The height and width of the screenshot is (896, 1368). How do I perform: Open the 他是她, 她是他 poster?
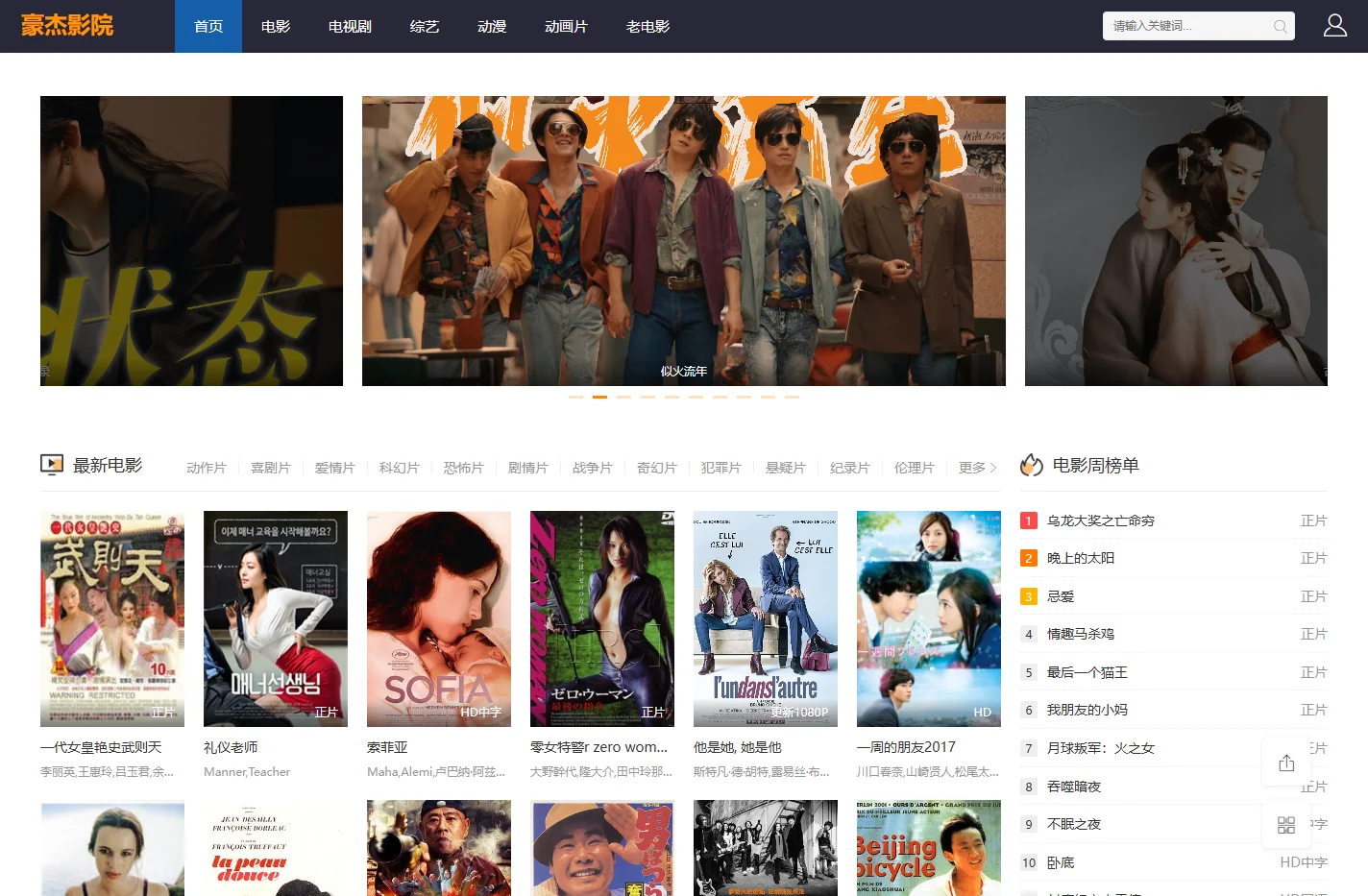click(x=766, y=618)
